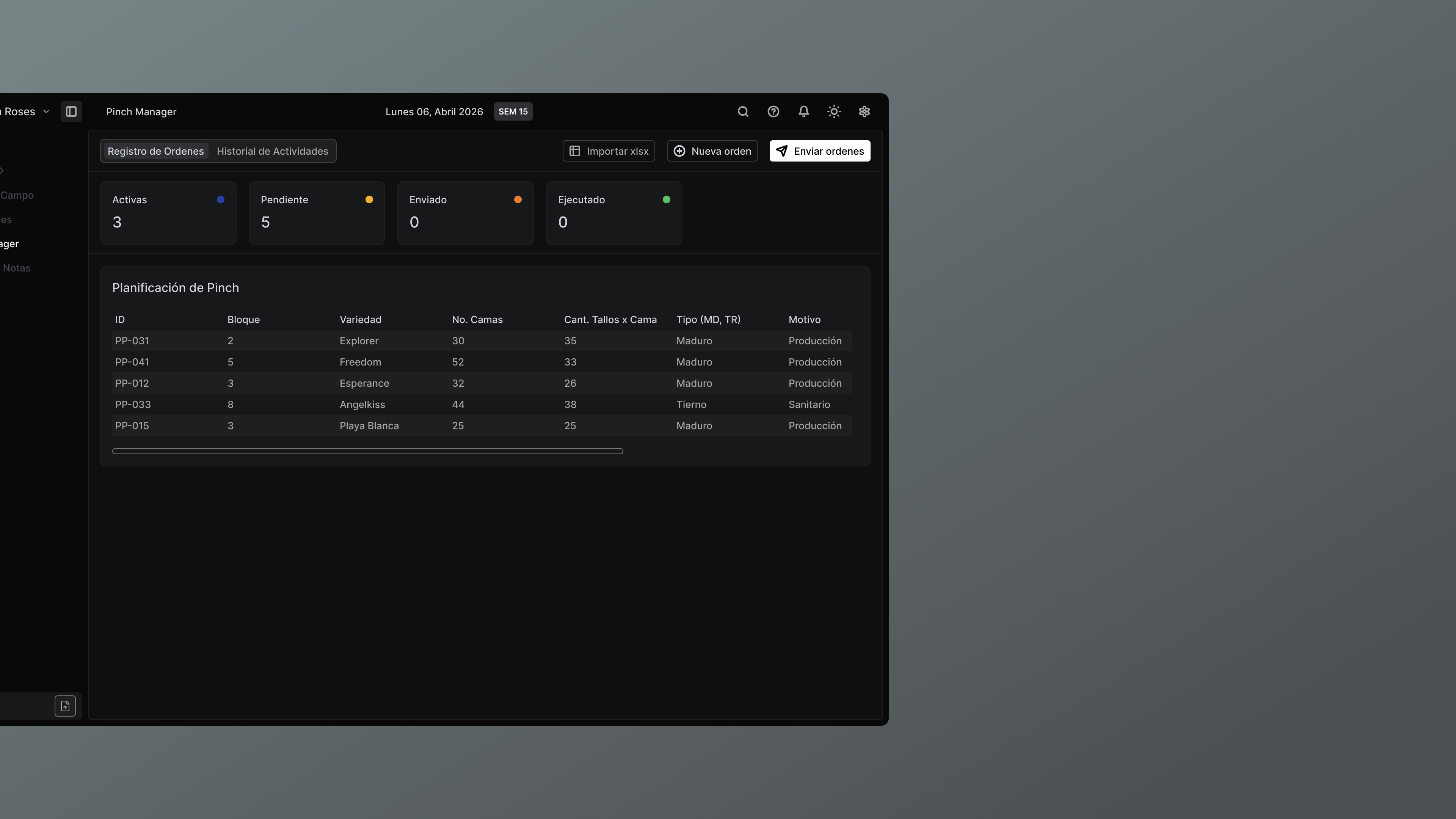
Task: Click the Planificación de Pinch heading
Action: pos(175,288)
